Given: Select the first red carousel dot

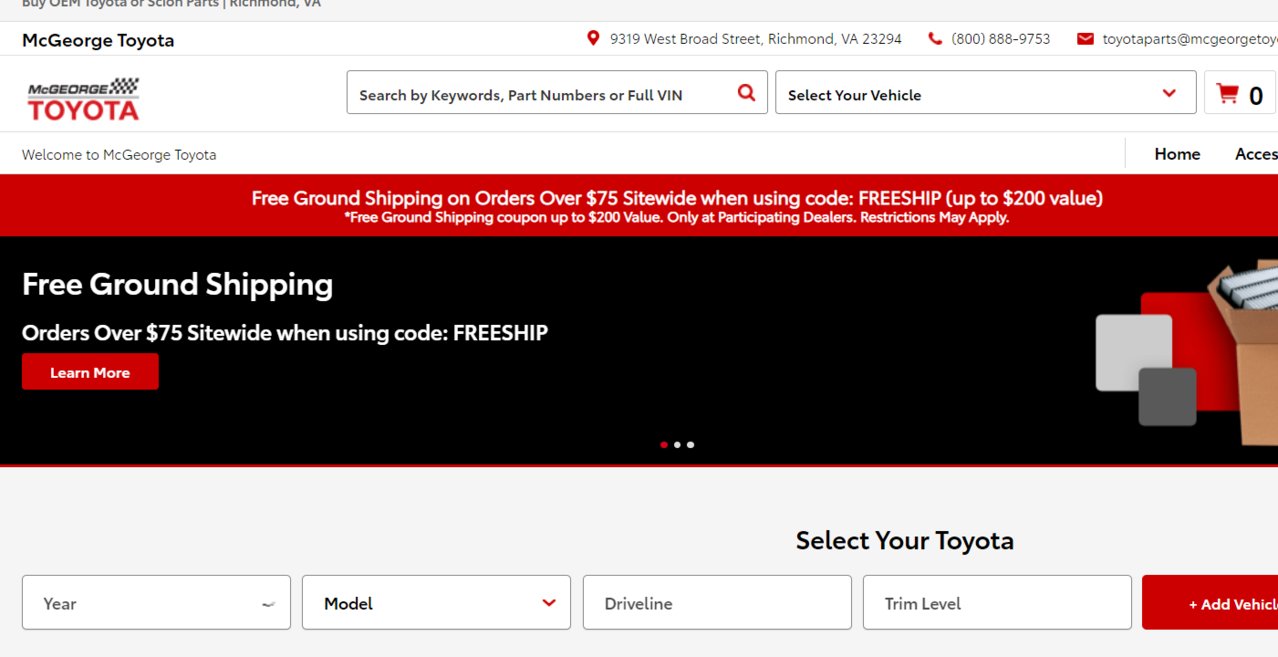Looking at the screenshot, I should click(664, 445).
